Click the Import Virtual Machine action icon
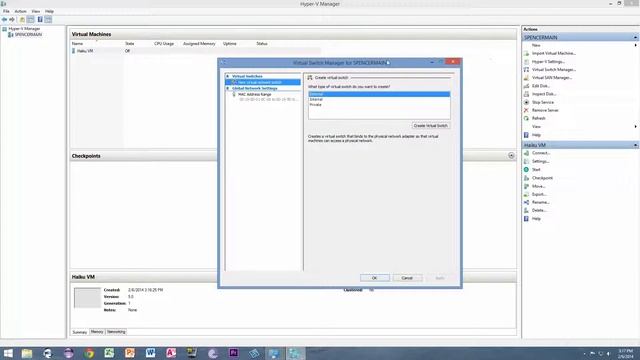Screen dimensions: 640x360 [526, 53]
